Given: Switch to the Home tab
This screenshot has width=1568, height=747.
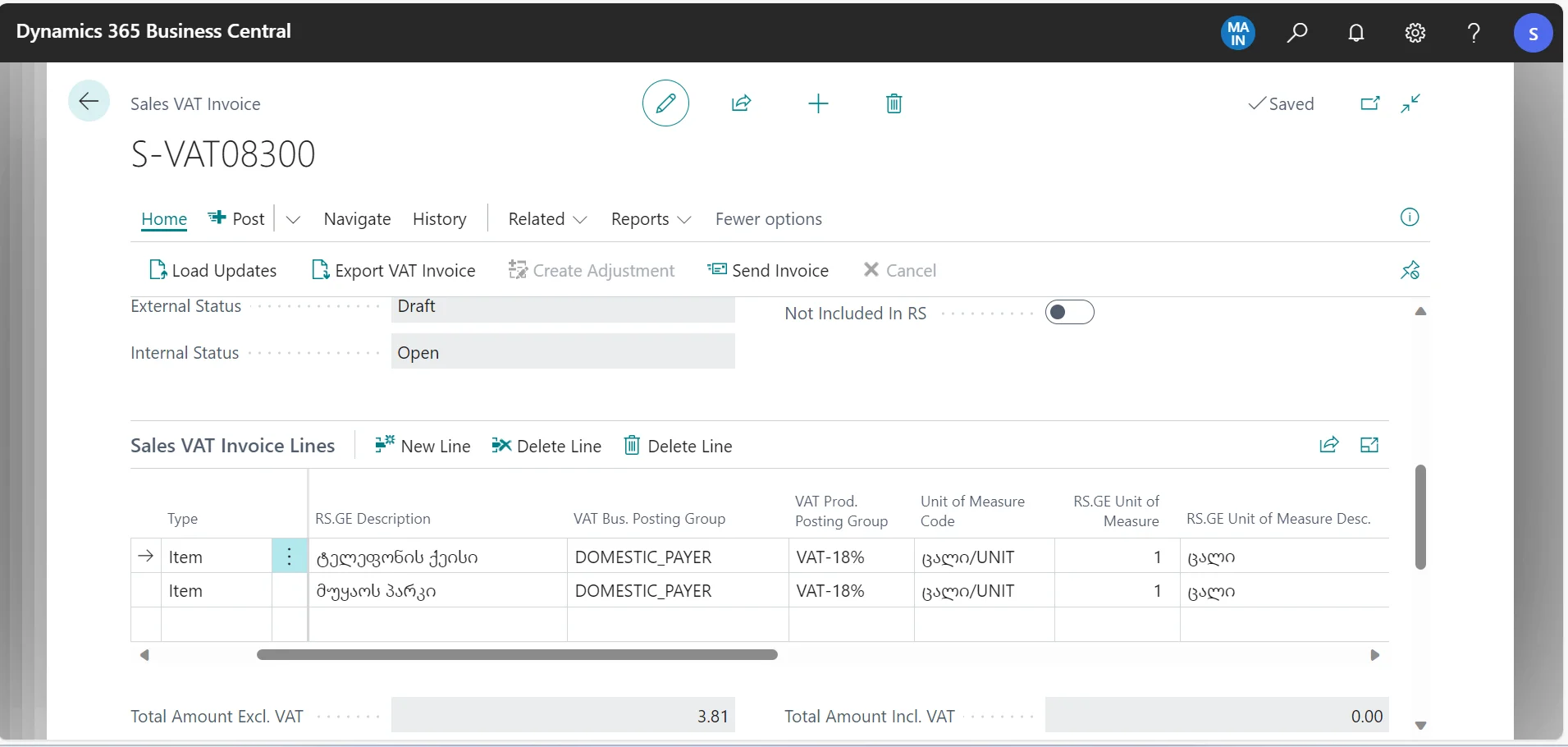Looking at the screenshot, I should [163, 219].
